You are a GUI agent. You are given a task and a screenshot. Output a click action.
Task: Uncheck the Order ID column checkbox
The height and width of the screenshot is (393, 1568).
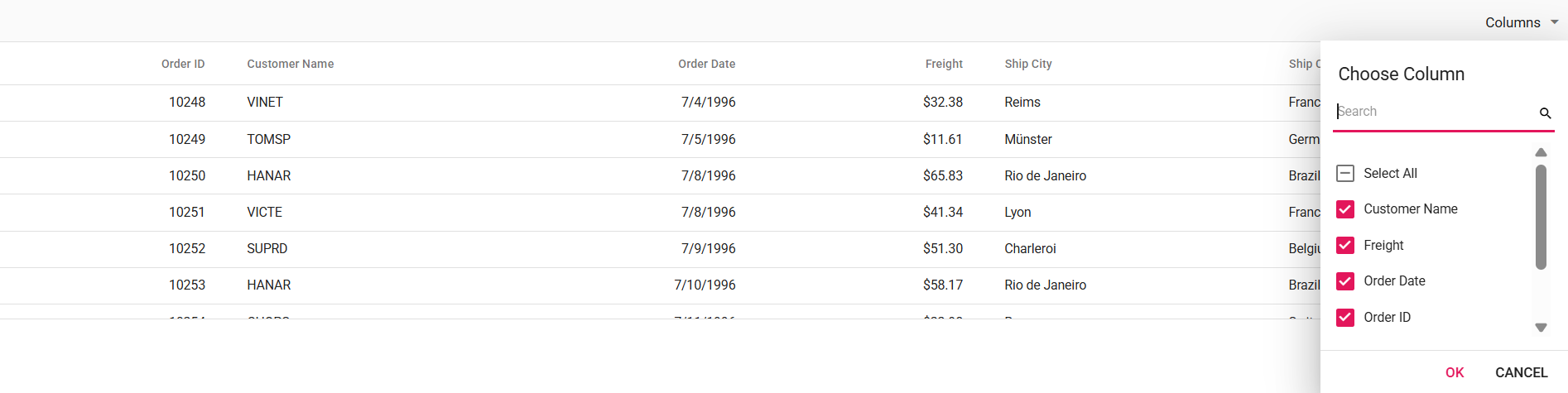click(x=1345, y=318)
